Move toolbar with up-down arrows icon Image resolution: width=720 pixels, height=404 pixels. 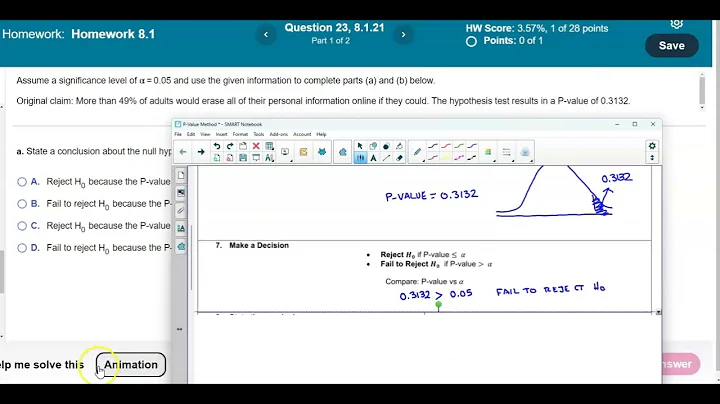[652, 158]
